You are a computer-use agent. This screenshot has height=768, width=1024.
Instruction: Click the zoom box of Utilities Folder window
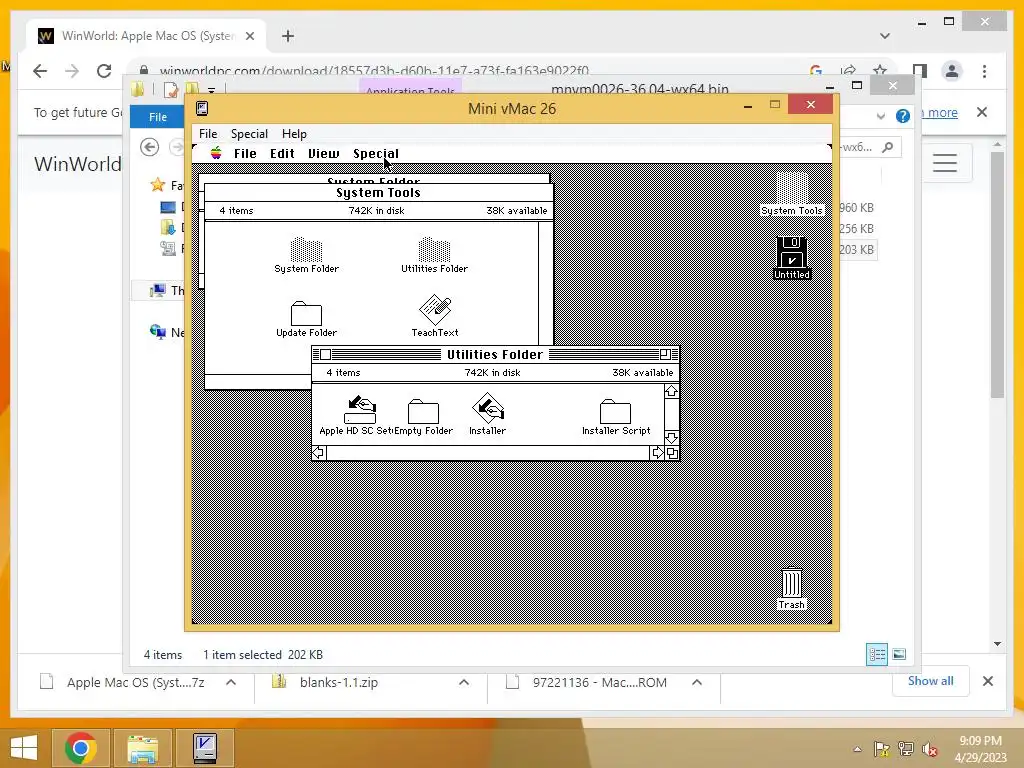tap(665, 355)
